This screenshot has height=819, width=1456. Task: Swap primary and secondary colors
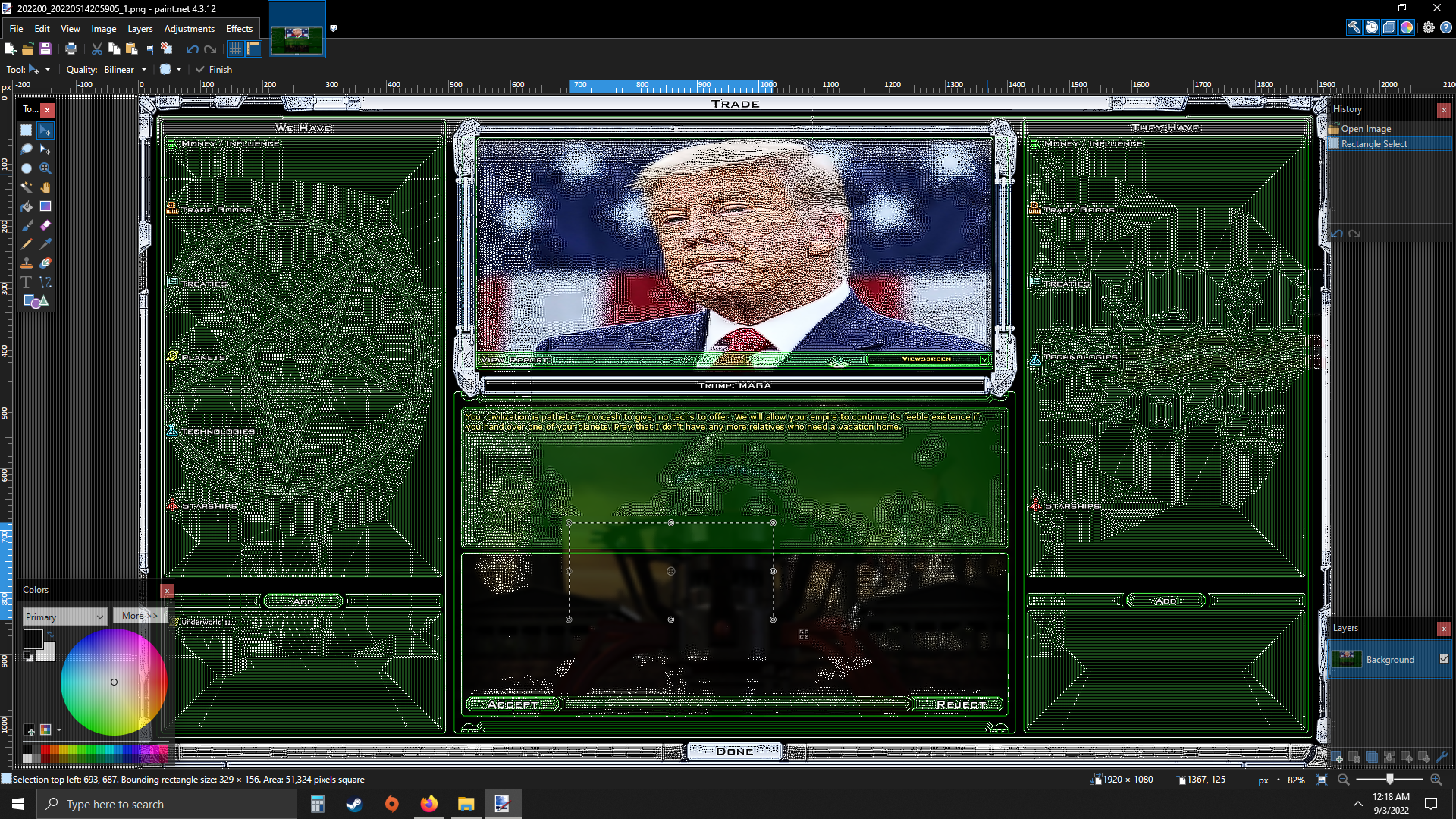50,635
